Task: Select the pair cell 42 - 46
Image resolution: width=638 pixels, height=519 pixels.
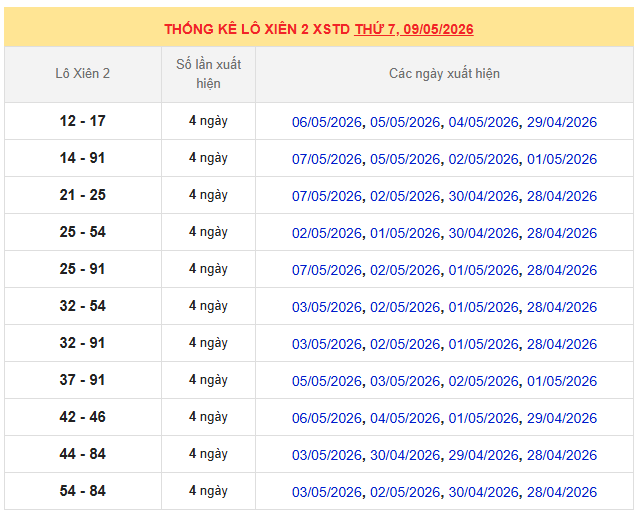Action: click(83, 417)
